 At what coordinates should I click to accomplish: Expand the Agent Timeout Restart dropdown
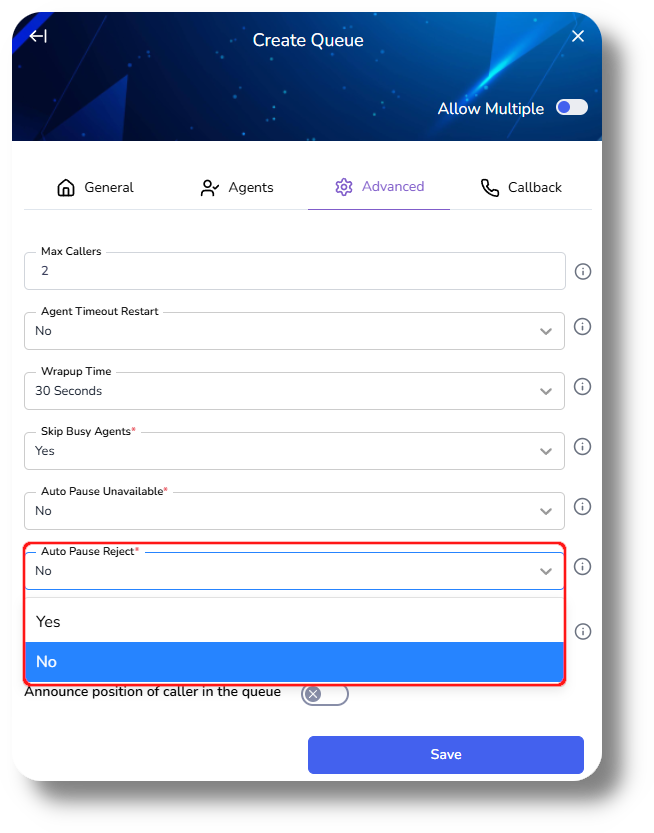pos(294,331)
